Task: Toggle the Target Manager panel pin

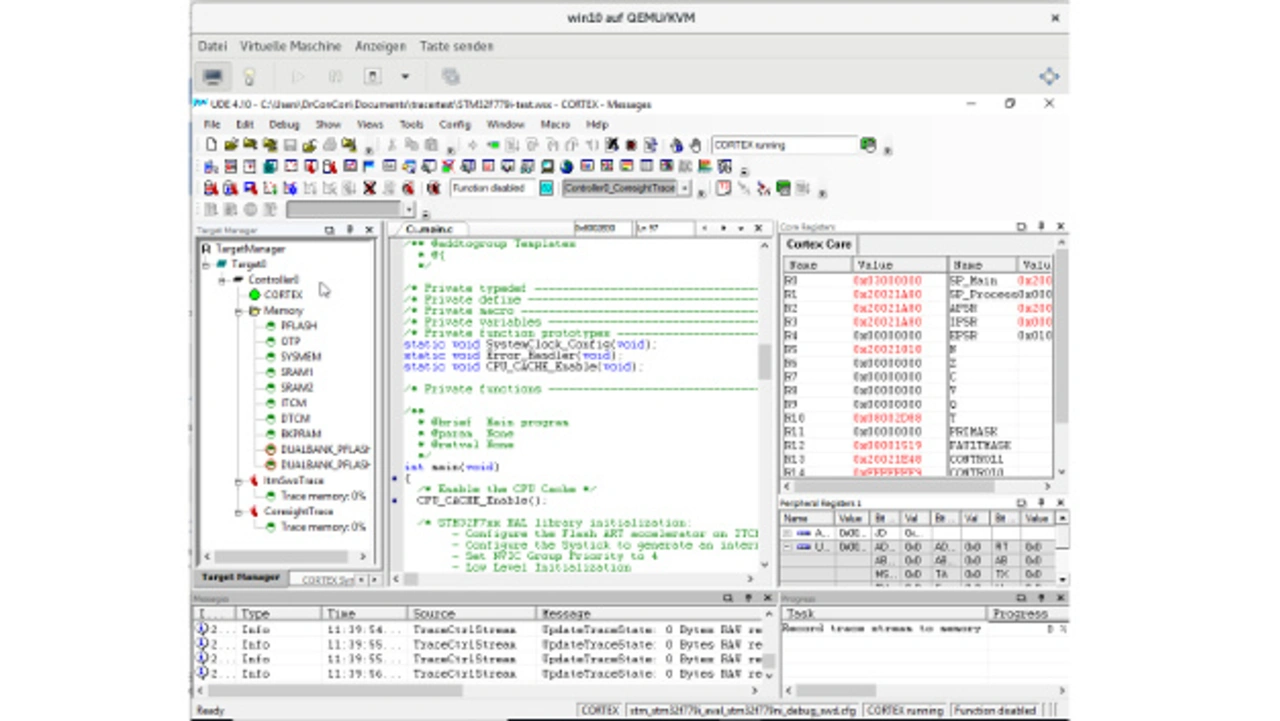Action: tap(349, 230)
